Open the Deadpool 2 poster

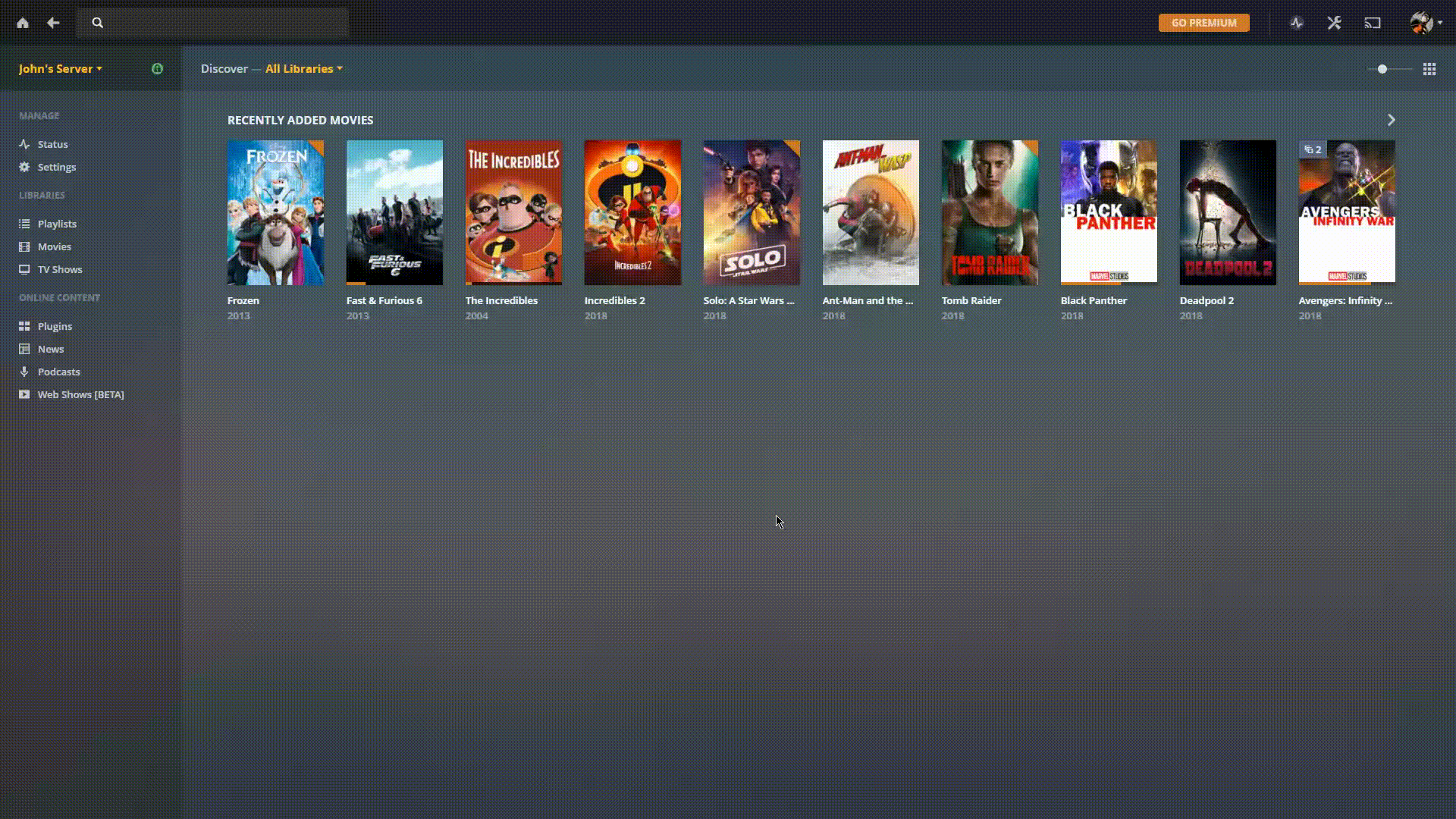pyautogui.click(x=1228, y=212)
